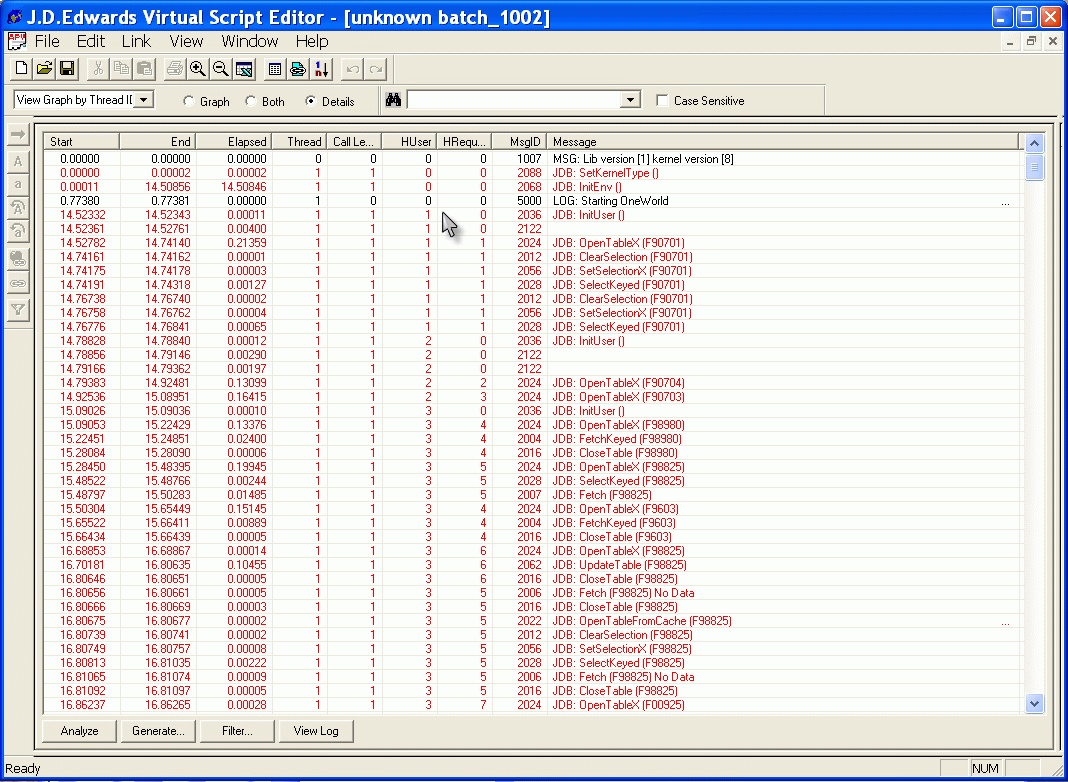Select the 'JDB: SetKernelType ()' row
The width and height of the screenshot is (1068, 782).
[533, 173]
